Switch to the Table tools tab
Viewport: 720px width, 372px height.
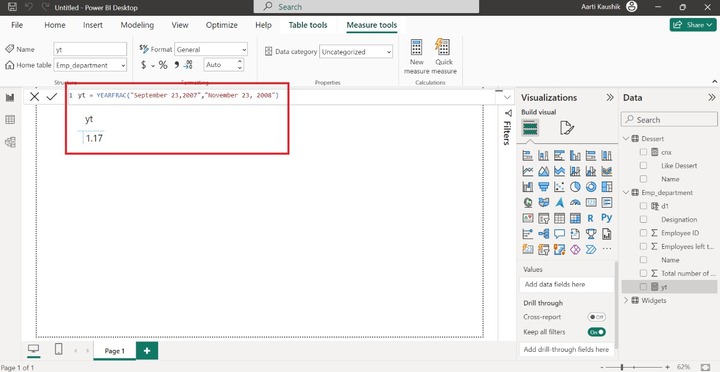click(x=308, y=25)
